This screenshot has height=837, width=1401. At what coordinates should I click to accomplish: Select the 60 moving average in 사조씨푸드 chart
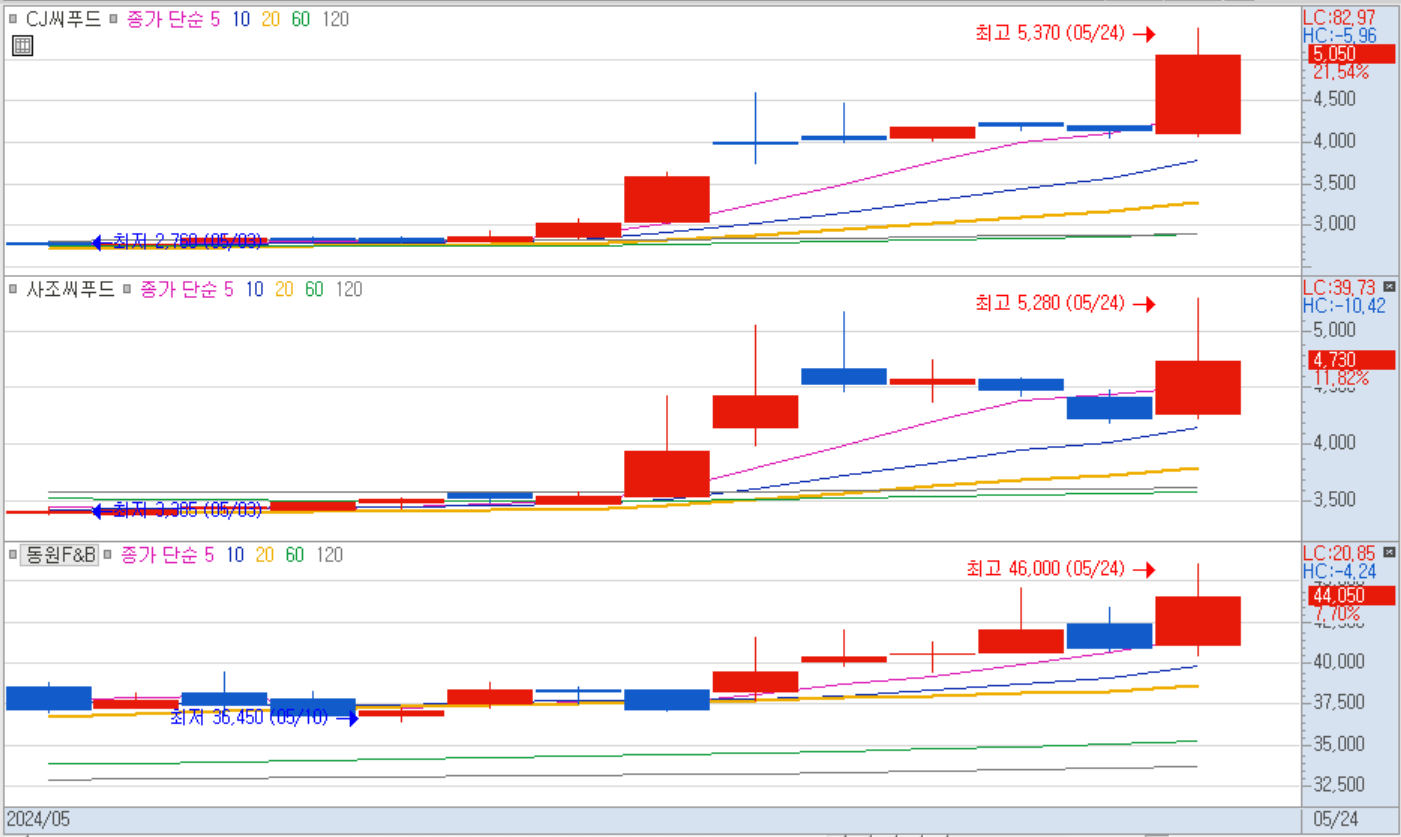click(x=314, y=290)
